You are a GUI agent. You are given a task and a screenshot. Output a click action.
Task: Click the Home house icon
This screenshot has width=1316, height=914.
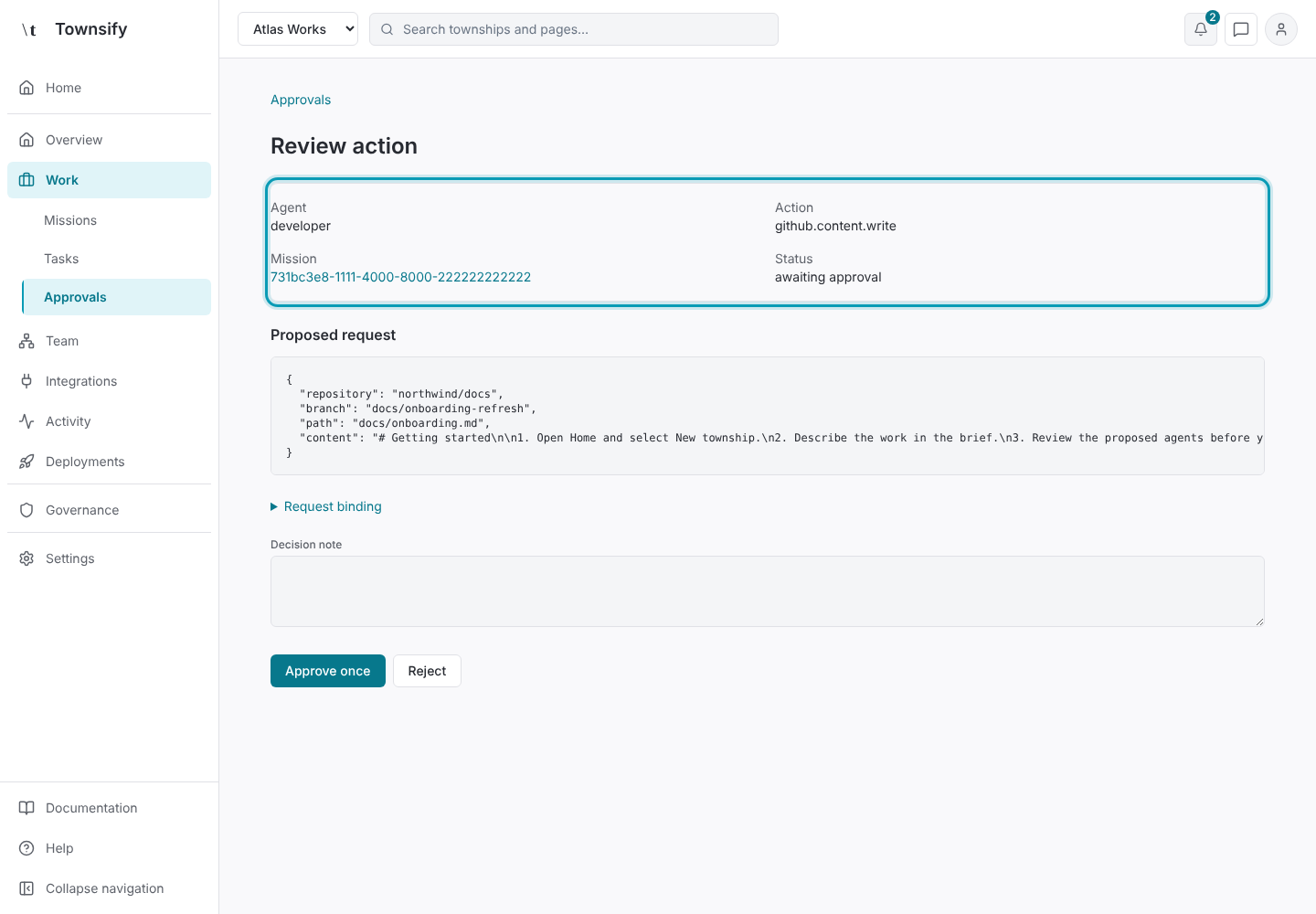[27, 88]
